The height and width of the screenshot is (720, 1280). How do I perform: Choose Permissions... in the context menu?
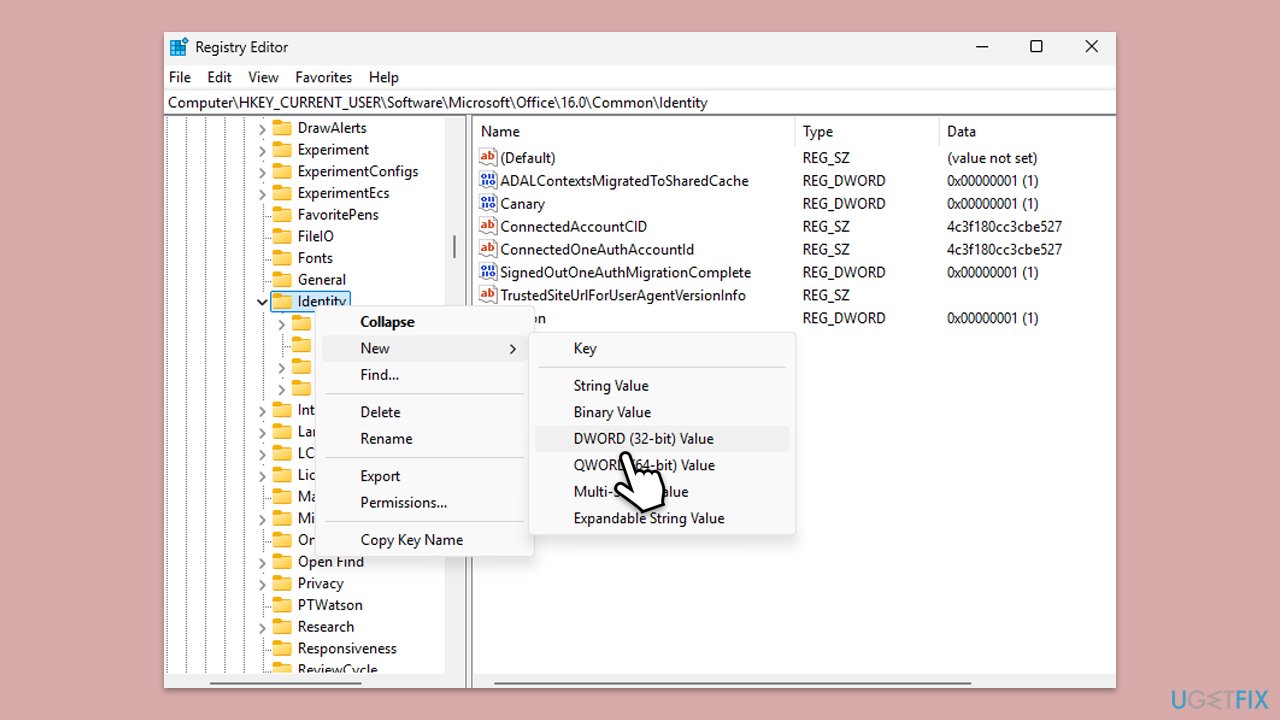[x=424, y=502]
